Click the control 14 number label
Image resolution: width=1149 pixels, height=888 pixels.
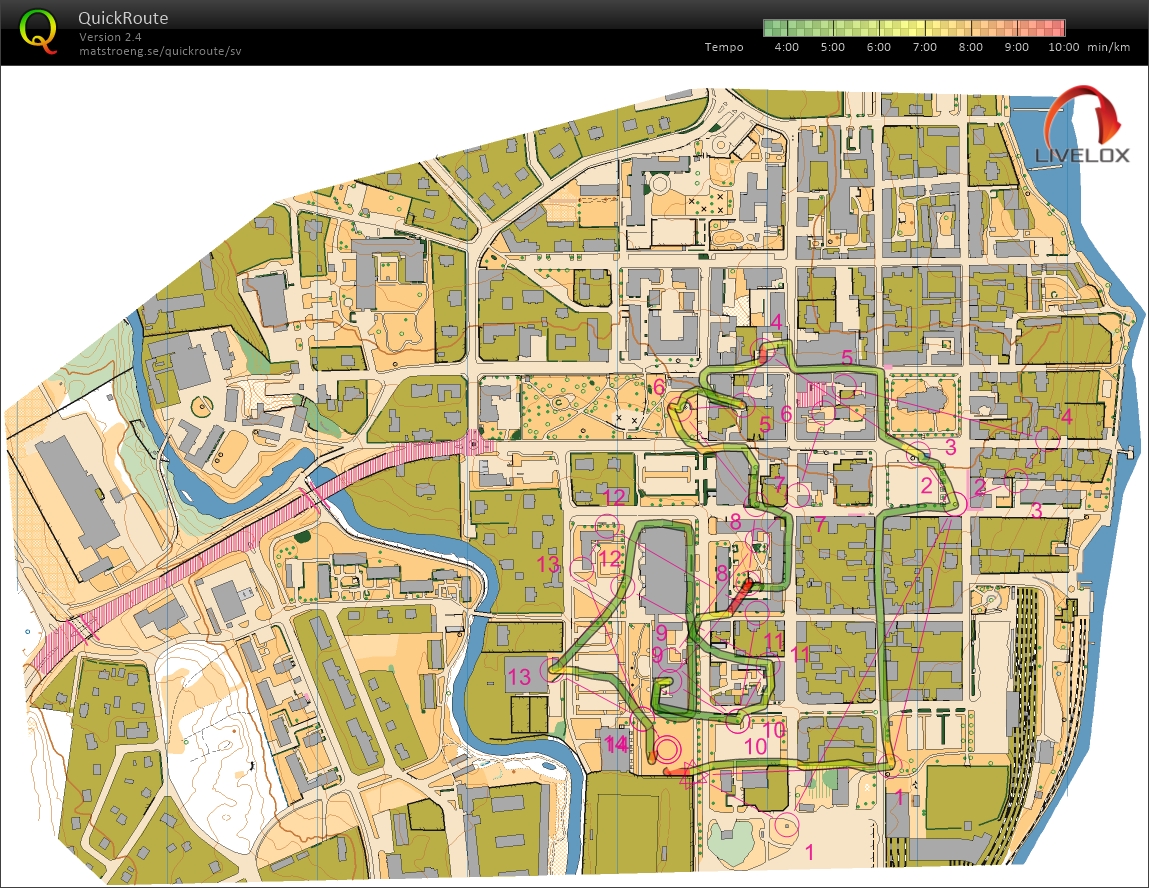pyautogui.click(x=616, y=744)
